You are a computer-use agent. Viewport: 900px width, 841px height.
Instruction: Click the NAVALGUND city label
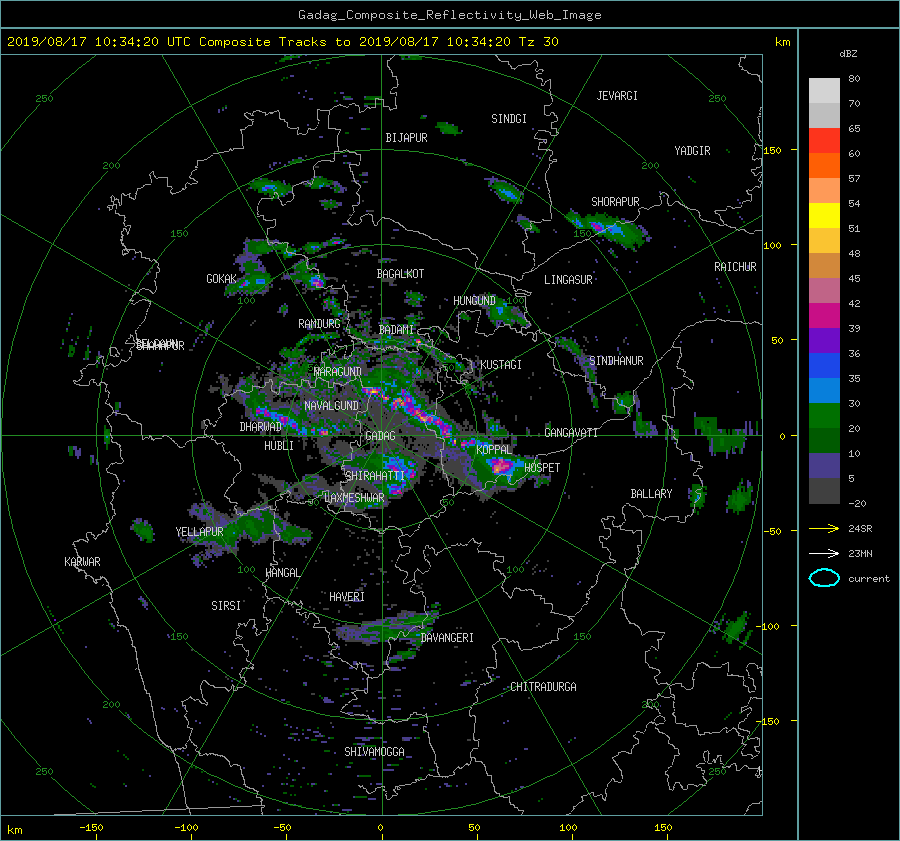coord(331,406)
